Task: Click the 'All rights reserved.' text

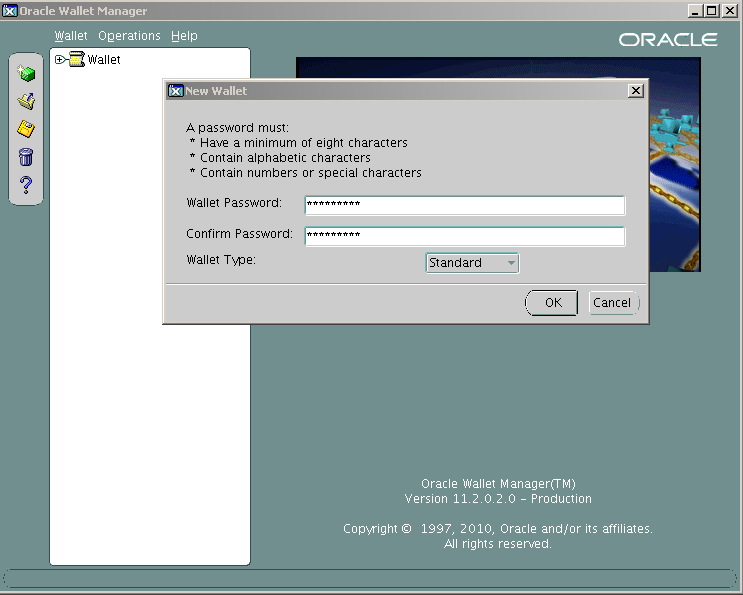Action: pyautogui.click(x=498, y=544)
